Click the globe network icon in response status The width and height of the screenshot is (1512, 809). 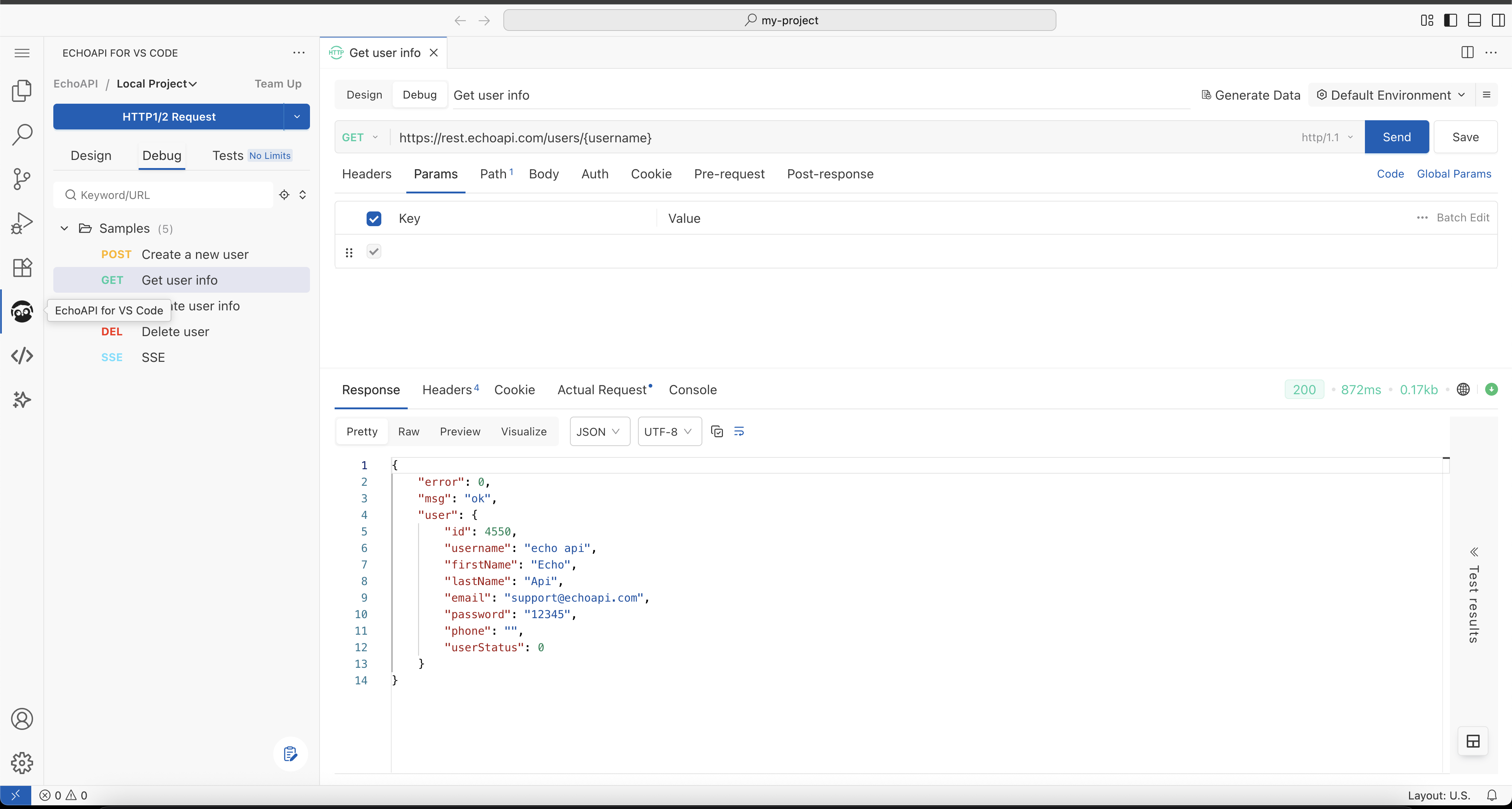[1463, 389]
